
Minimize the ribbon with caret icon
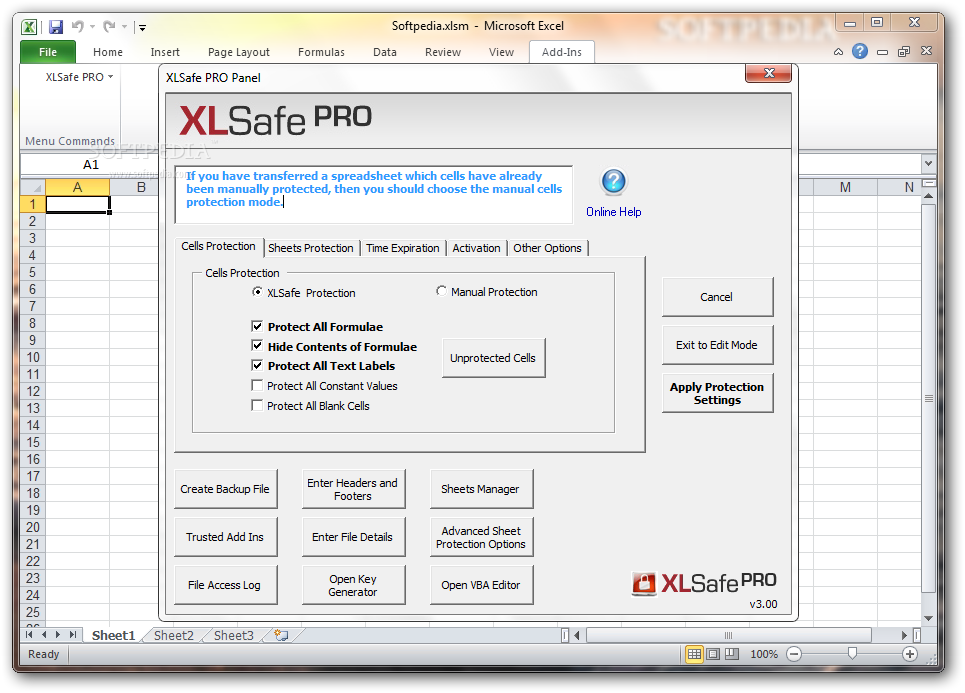pyautogui.click(x=838, y=52)
